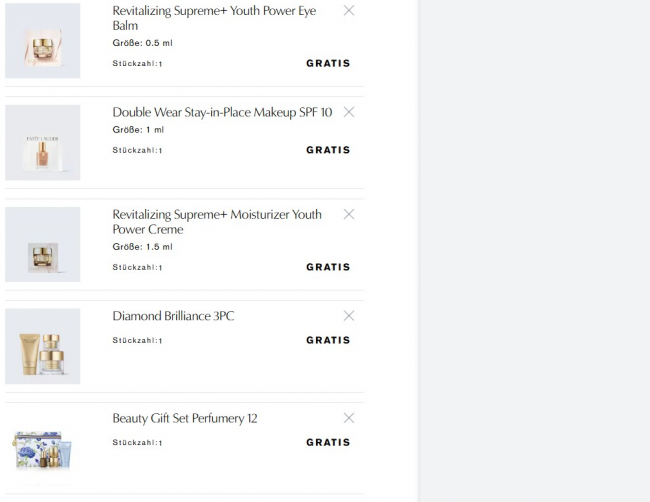Image resolution: width=650 pixels, height=502 pixels.
Task: Click Stückzahl text under Beauty Gift Set
Action: click(x=137, y=442)
